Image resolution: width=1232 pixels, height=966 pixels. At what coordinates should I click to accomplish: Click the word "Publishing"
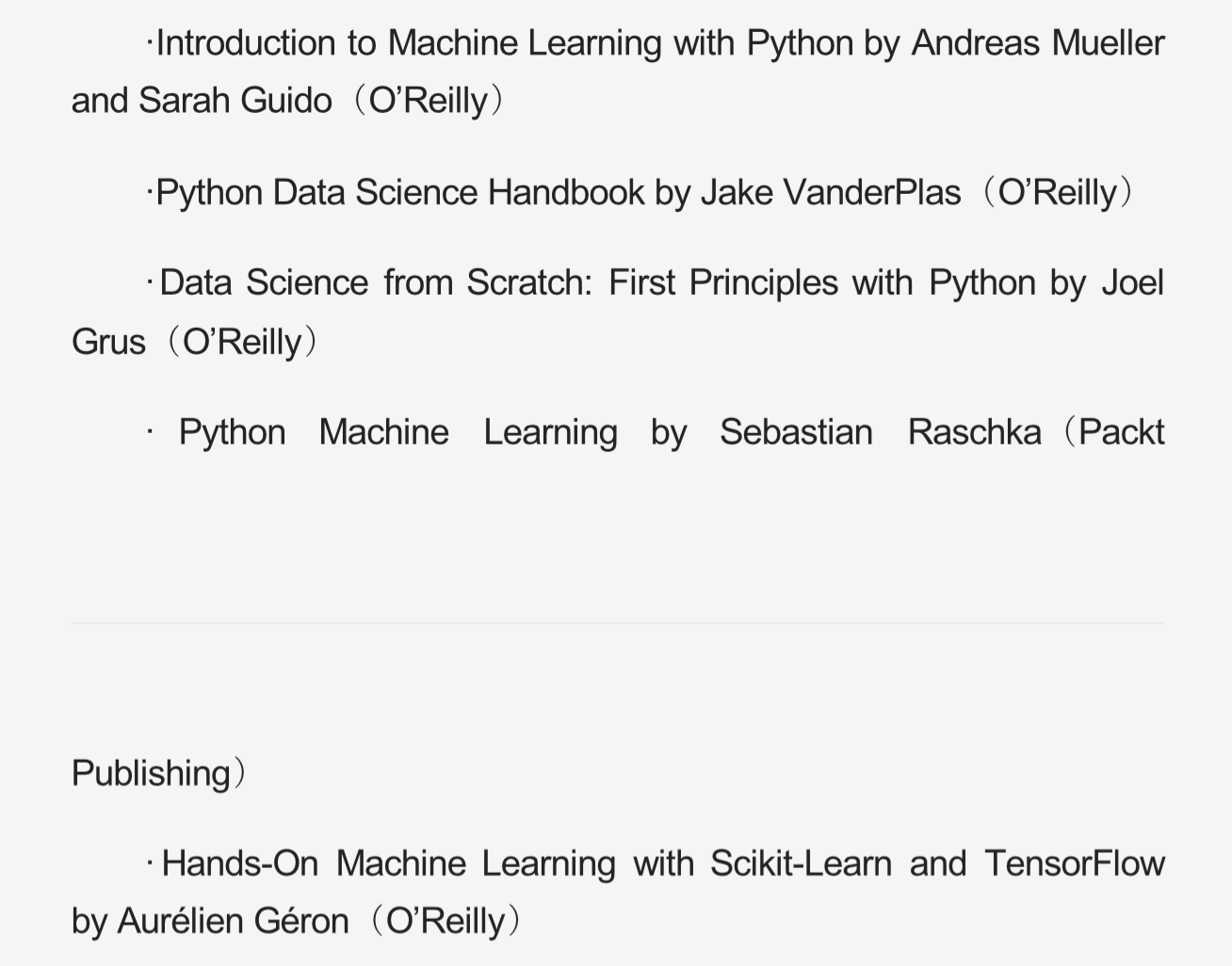[x=151, y=773]
